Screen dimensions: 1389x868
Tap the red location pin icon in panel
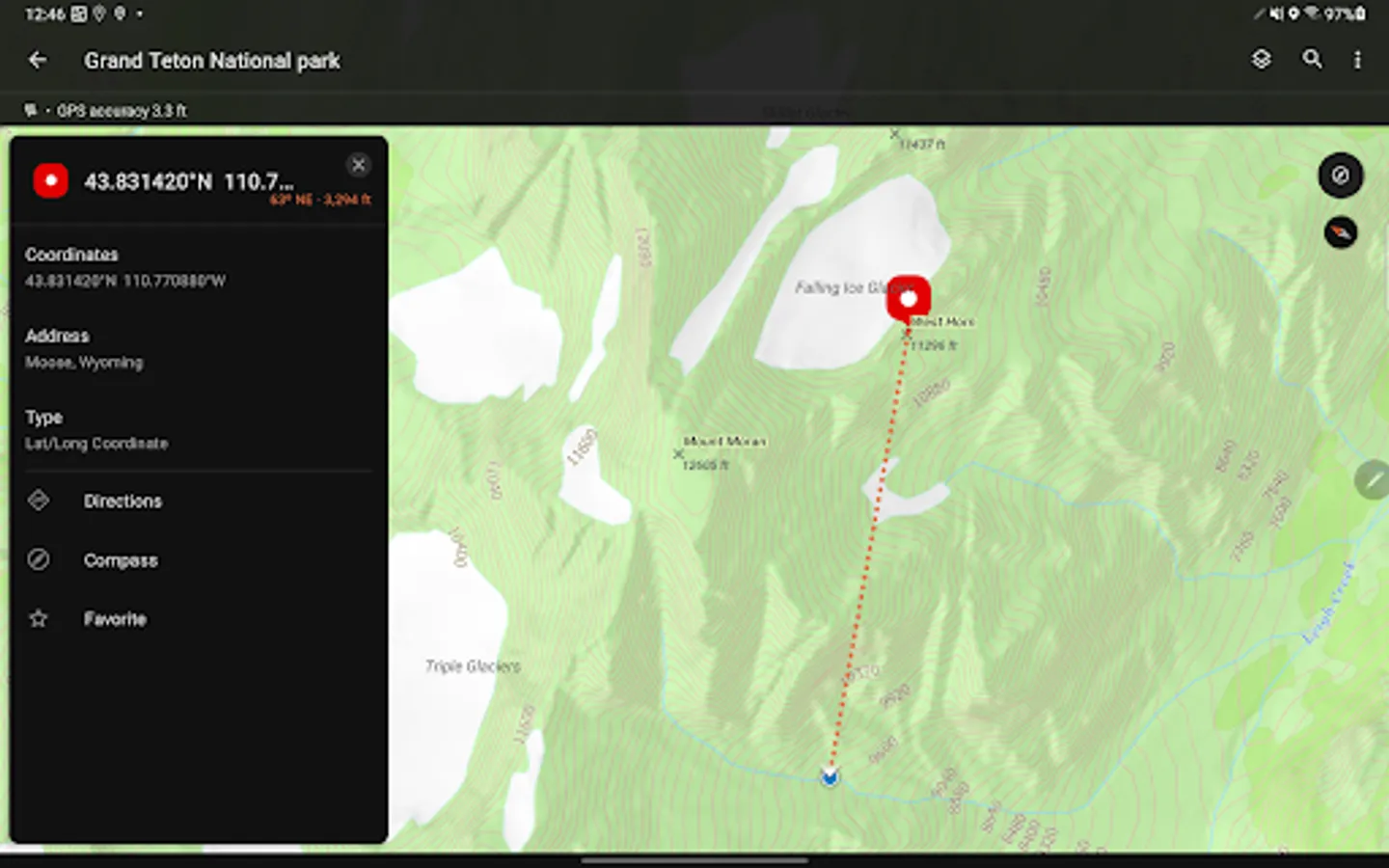tap(50, 181)
